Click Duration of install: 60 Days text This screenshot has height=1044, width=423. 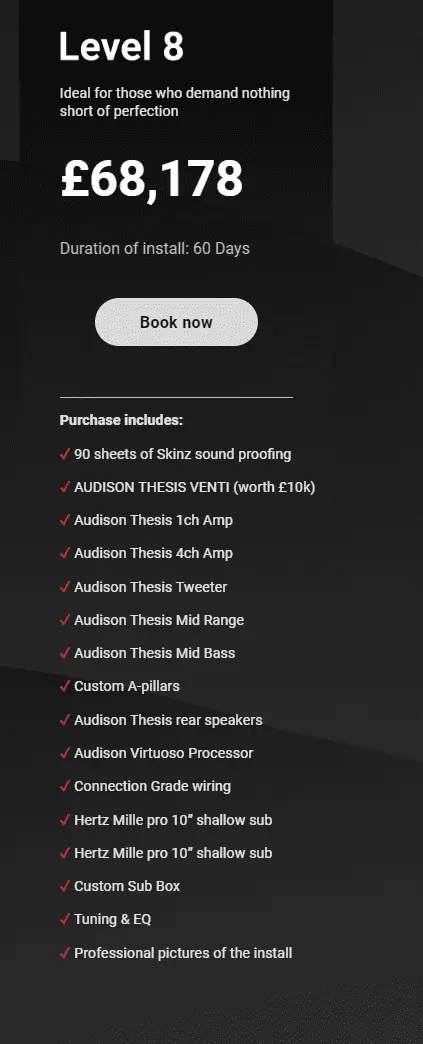[155, 249]
